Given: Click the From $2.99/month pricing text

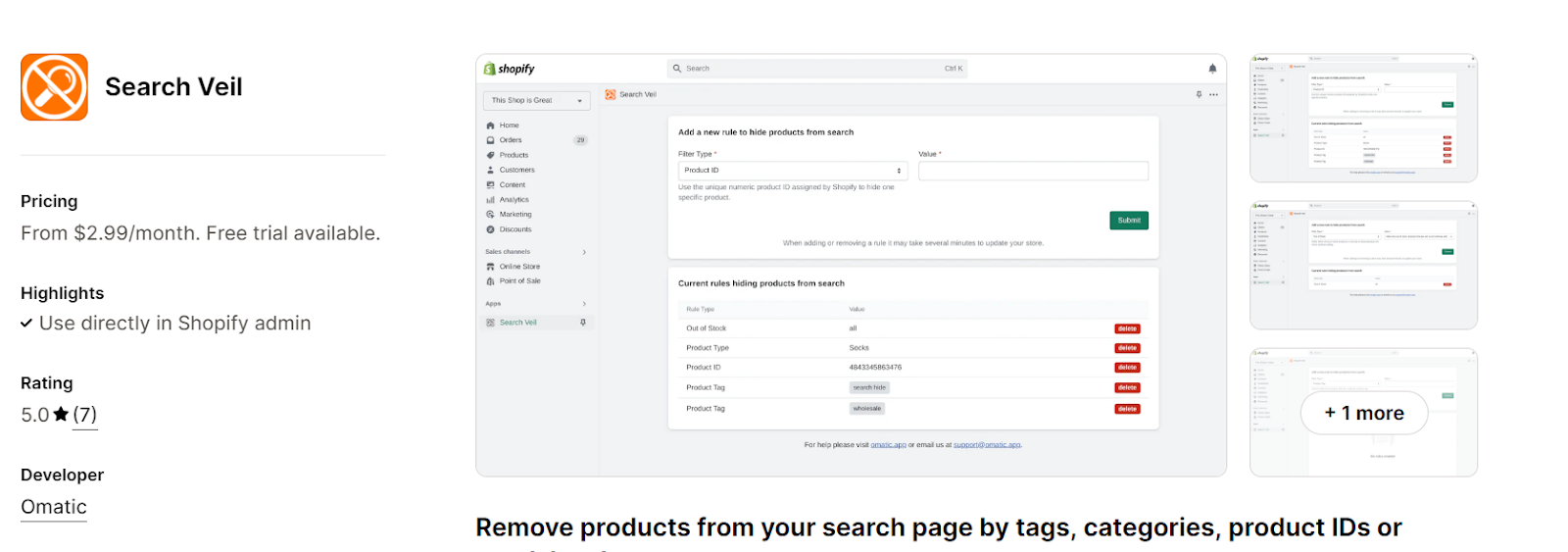Looking at the screenshot, I should pyautogui.click(x=200, y=233).
